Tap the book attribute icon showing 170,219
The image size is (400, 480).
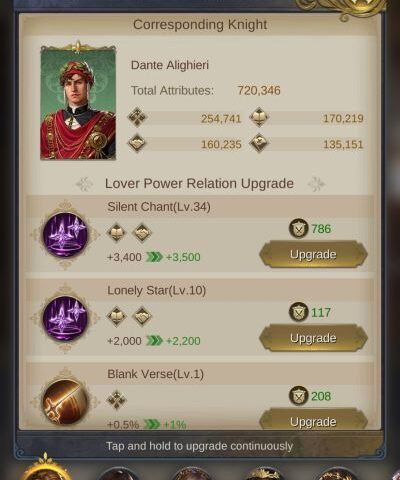[259, 118]
